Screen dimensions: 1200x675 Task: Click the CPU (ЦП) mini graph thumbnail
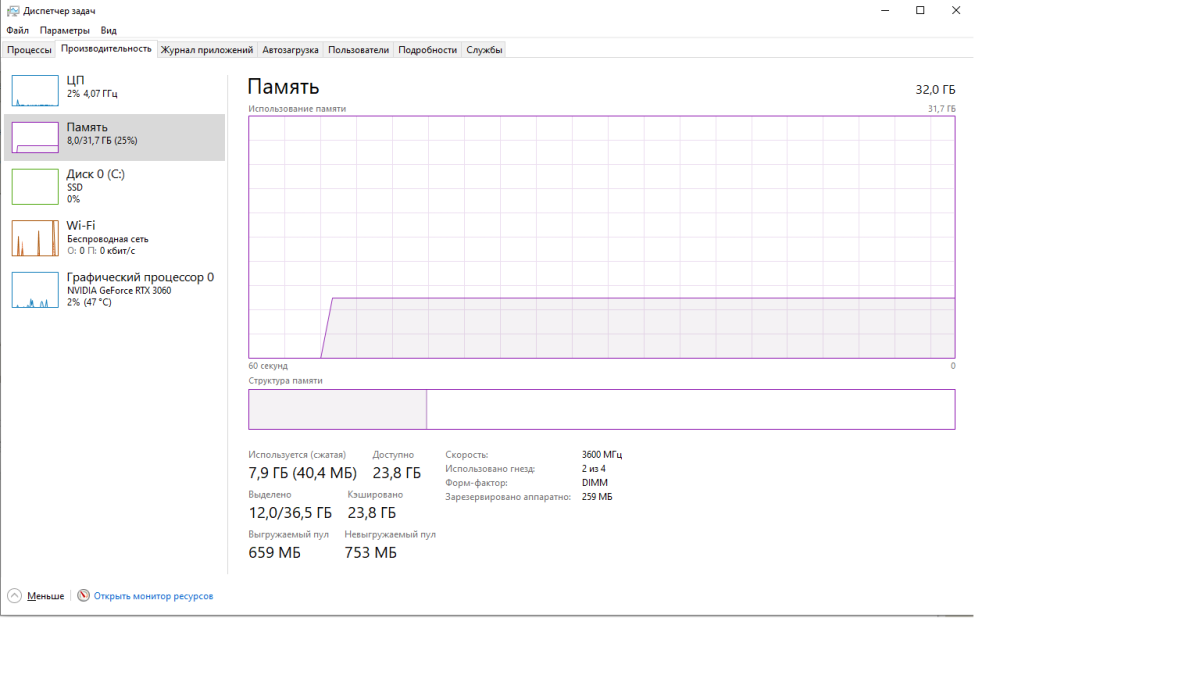[35, 90]
